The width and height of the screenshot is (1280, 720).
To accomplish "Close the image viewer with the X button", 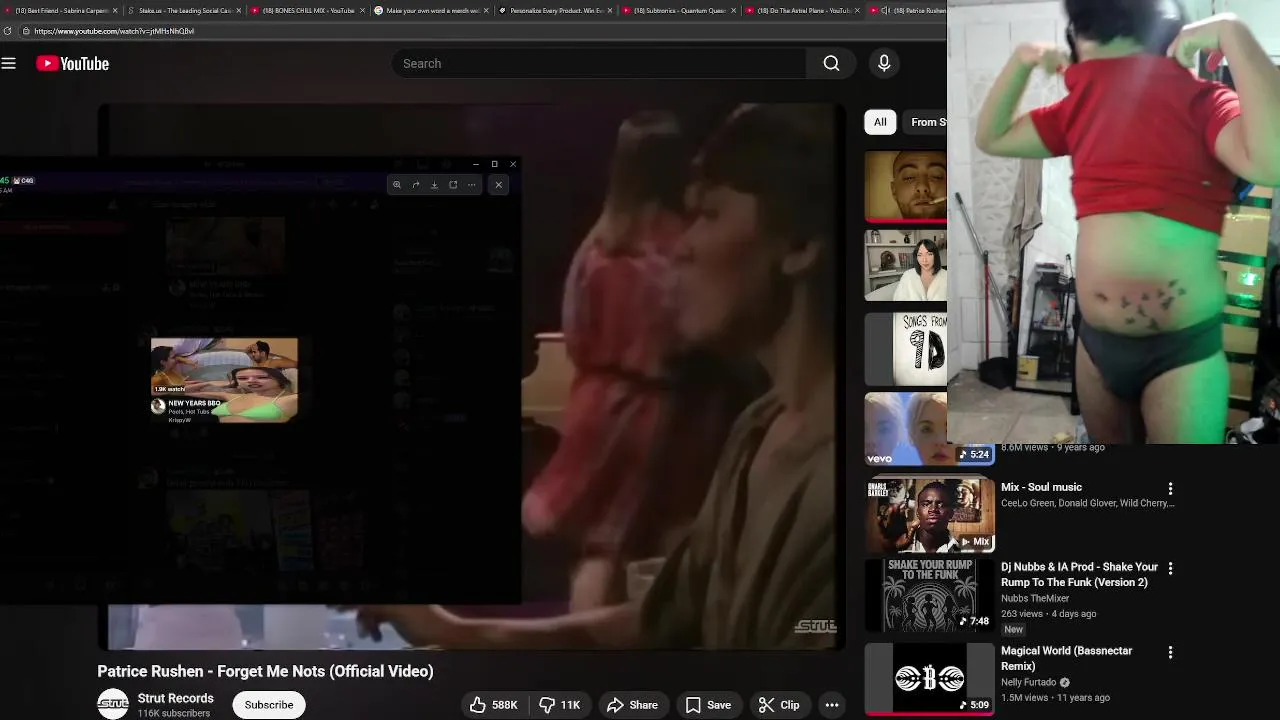I will [x=499, y=185].
